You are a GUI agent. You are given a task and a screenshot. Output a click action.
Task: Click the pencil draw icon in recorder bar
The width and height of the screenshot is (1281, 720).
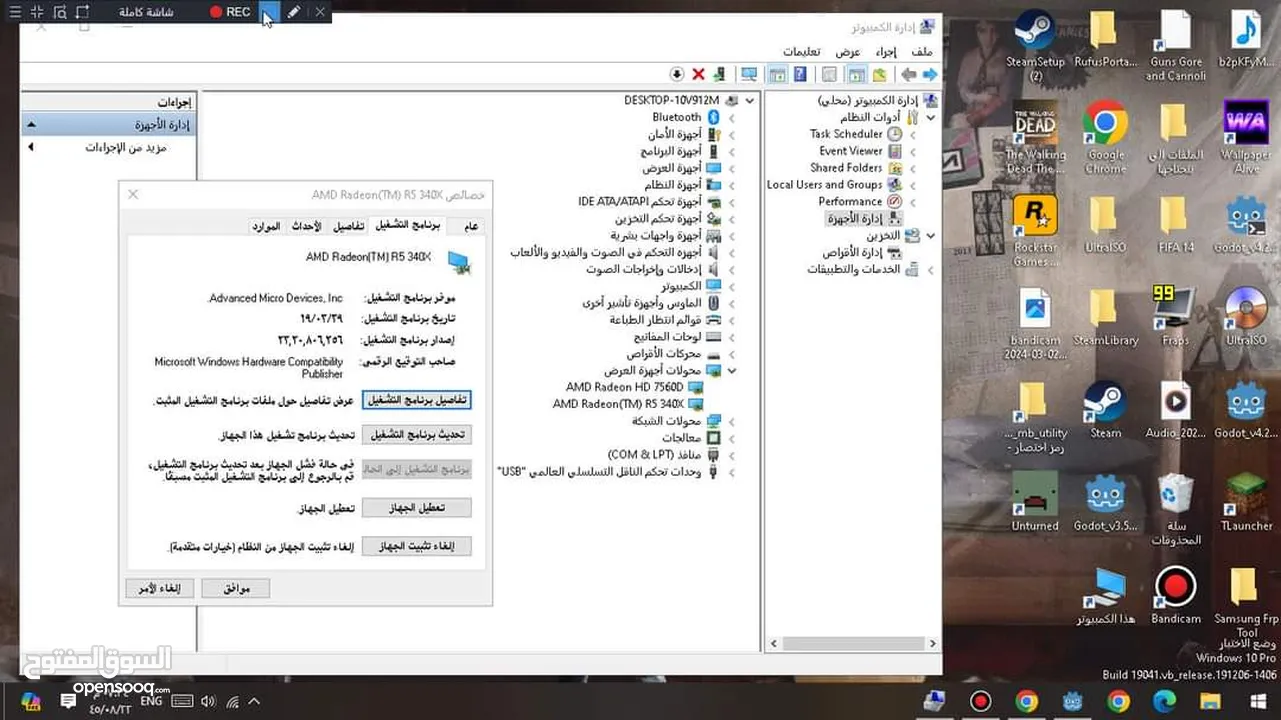pos(293,12)
